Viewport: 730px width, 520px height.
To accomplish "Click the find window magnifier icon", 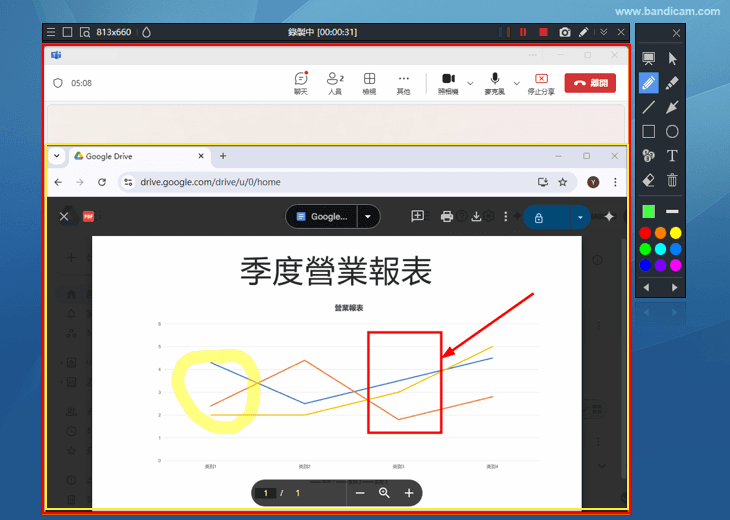I will 85,32.
